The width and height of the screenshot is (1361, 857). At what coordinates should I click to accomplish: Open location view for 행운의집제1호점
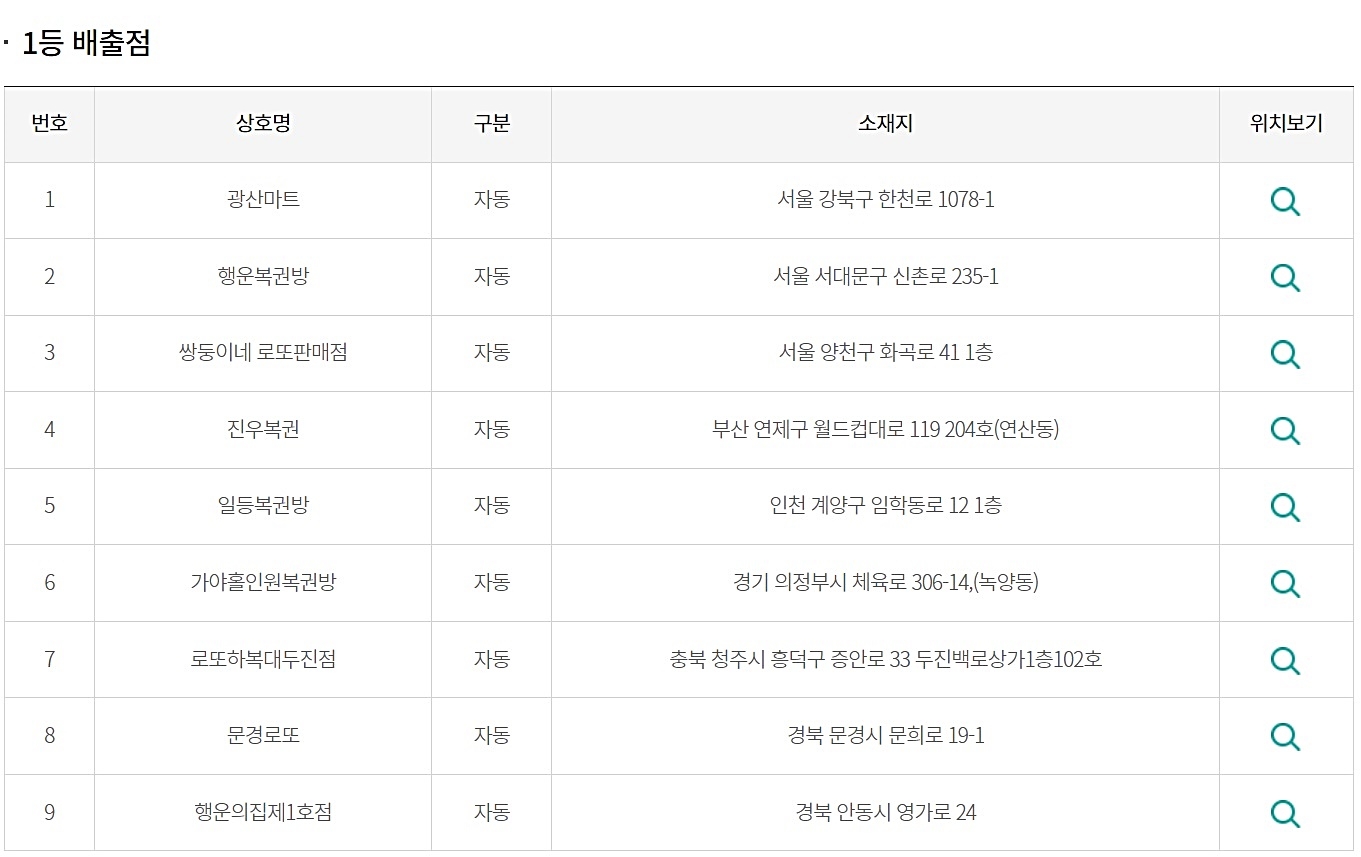[x=1285, y=813]
